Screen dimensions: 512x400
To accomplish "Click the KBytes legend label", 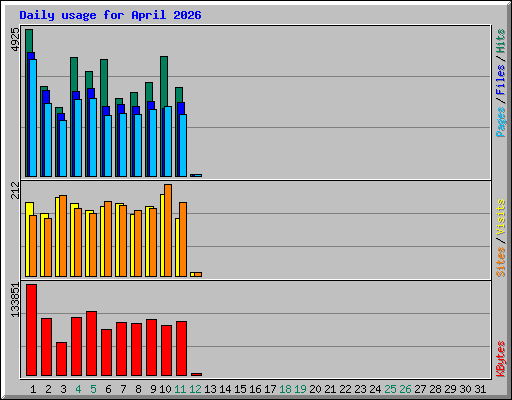I will pos(500,359).
